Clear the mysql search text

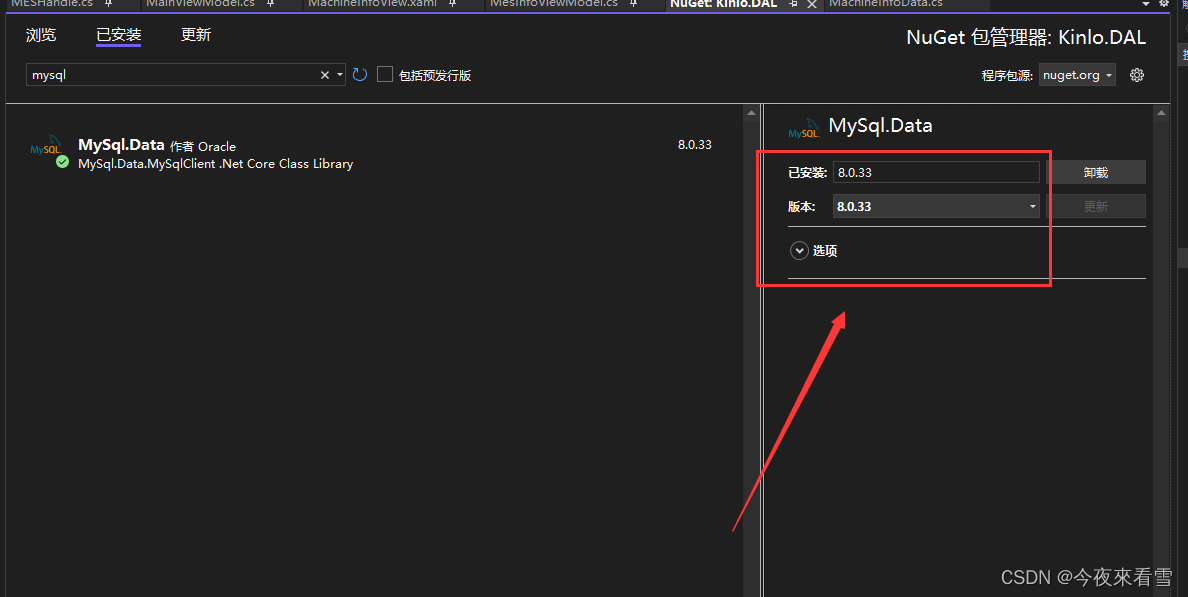coord(324,75)
